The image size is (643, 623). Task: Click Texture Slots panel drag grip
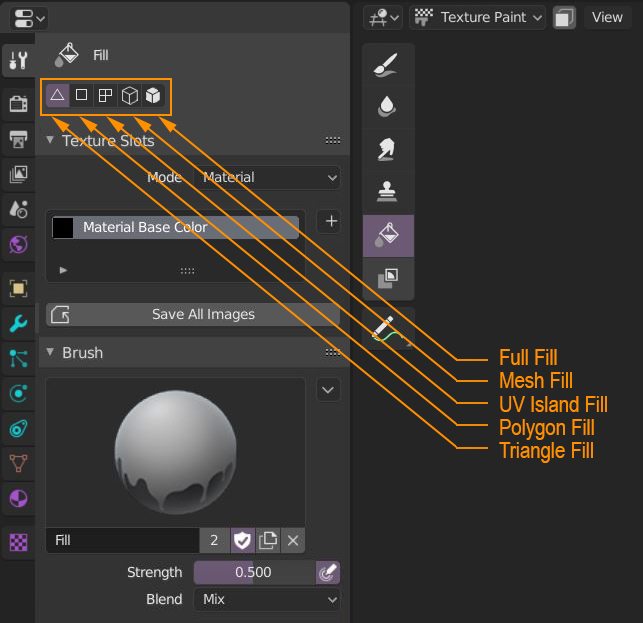click(333, 141)
